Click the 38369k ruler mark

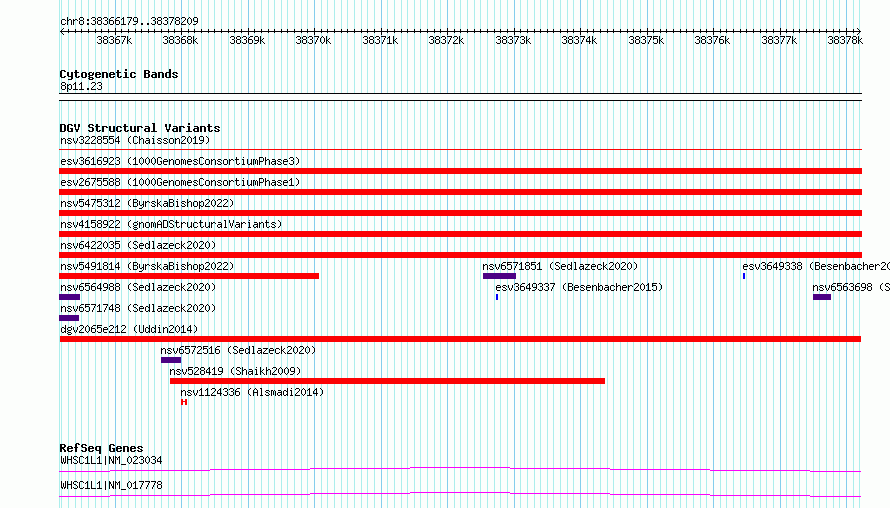pyautogui.click(x=247, y=40)
